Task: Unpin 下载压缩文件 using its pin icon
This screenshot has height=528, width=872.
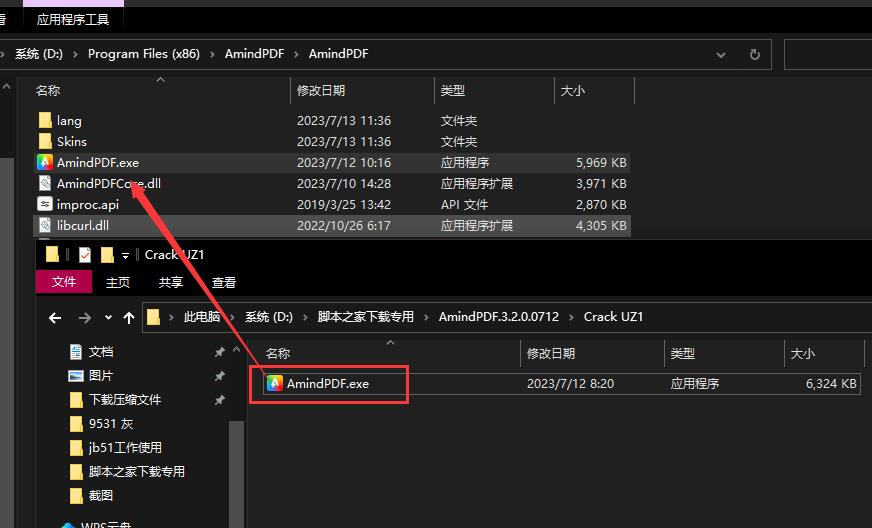Action: (220, 400)
